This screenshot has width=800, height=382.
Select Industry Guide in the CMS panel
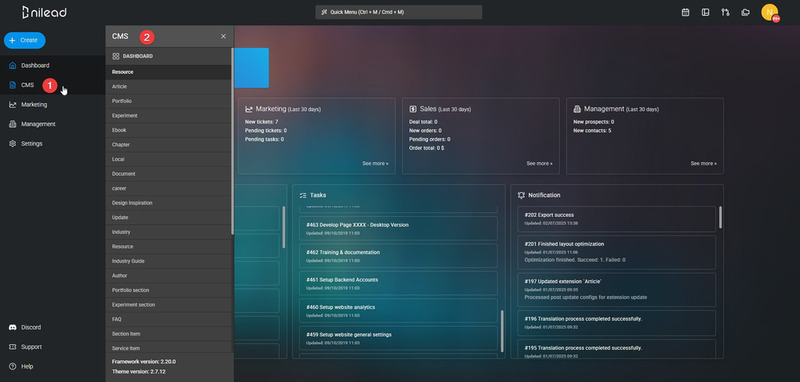click(x=168, y=261)
